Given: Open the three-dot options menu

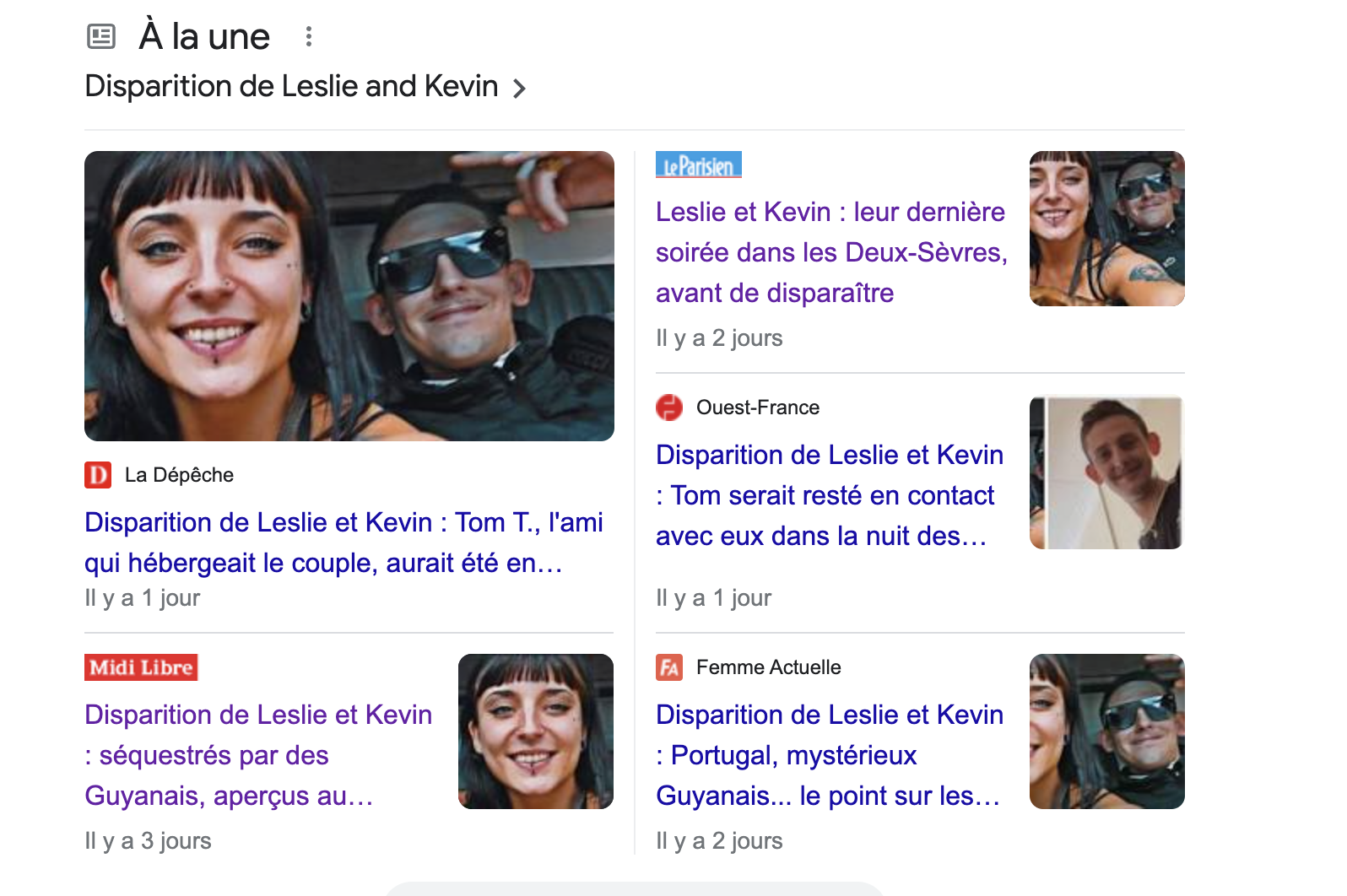Looking at the screenshot, I should click(x=309, y=36).
